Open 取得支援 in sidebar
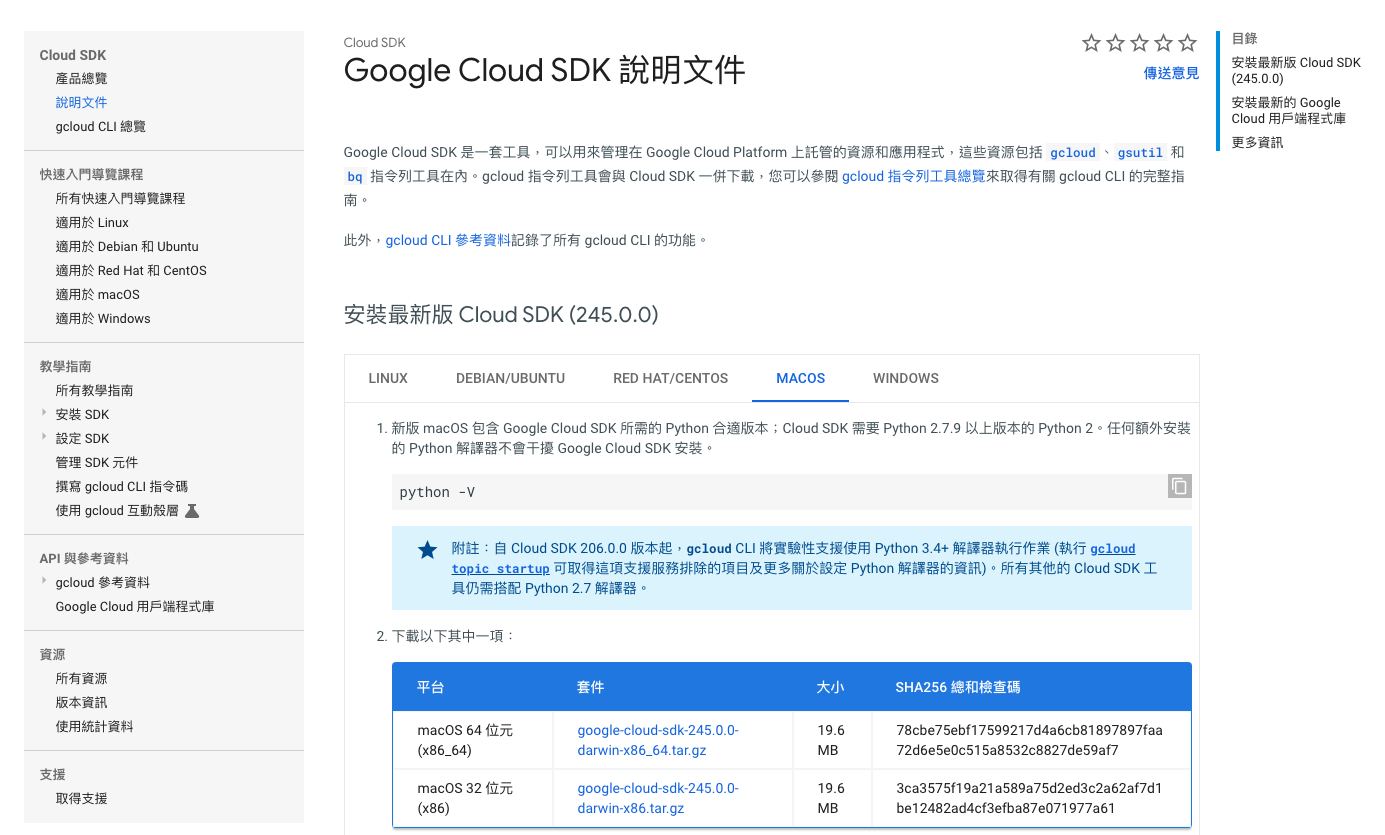The image size is (1385, 835). (81, 799)
